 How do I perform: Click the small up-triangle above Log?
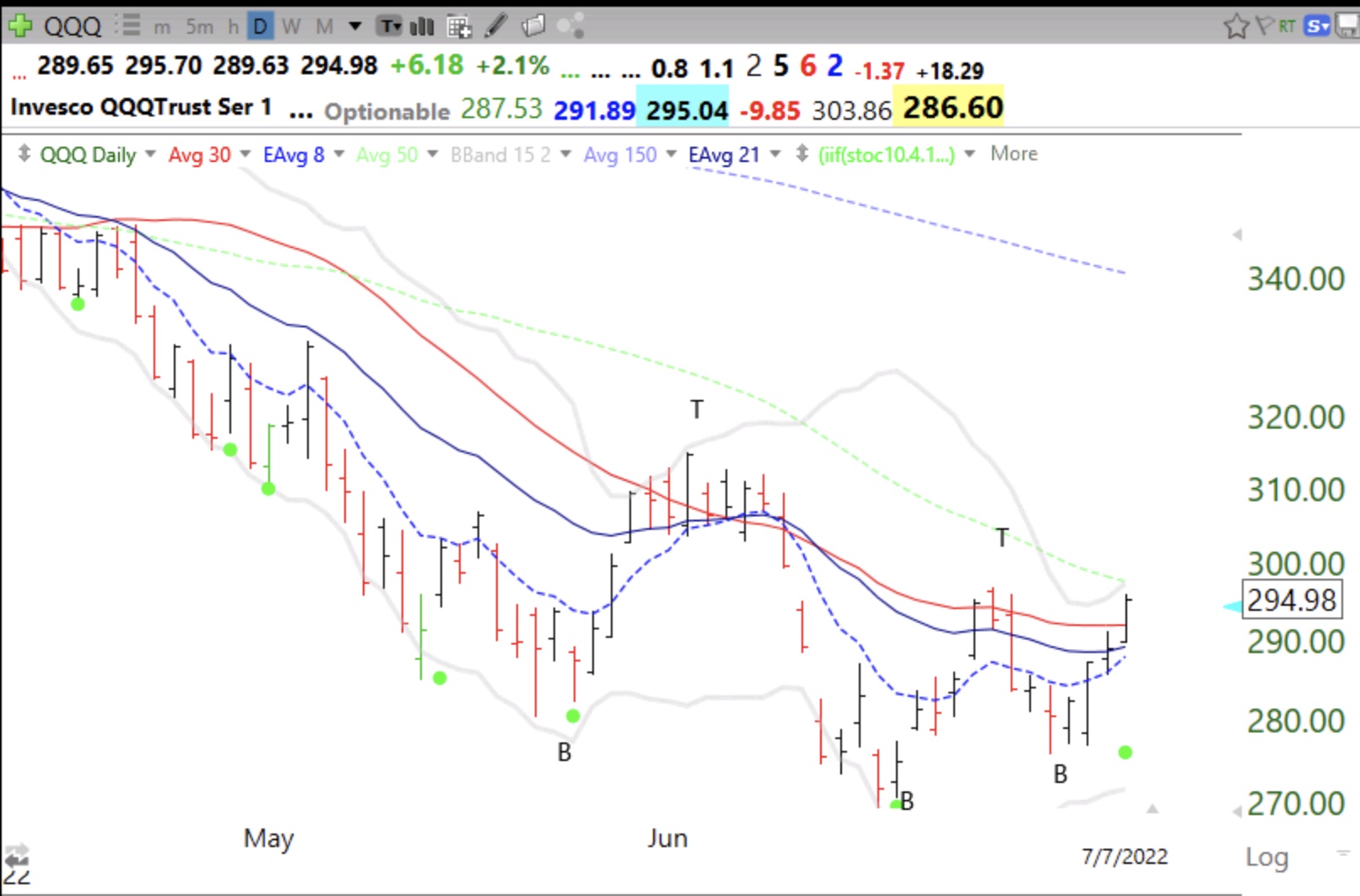pyautogui.click(x=1152, y=809)
